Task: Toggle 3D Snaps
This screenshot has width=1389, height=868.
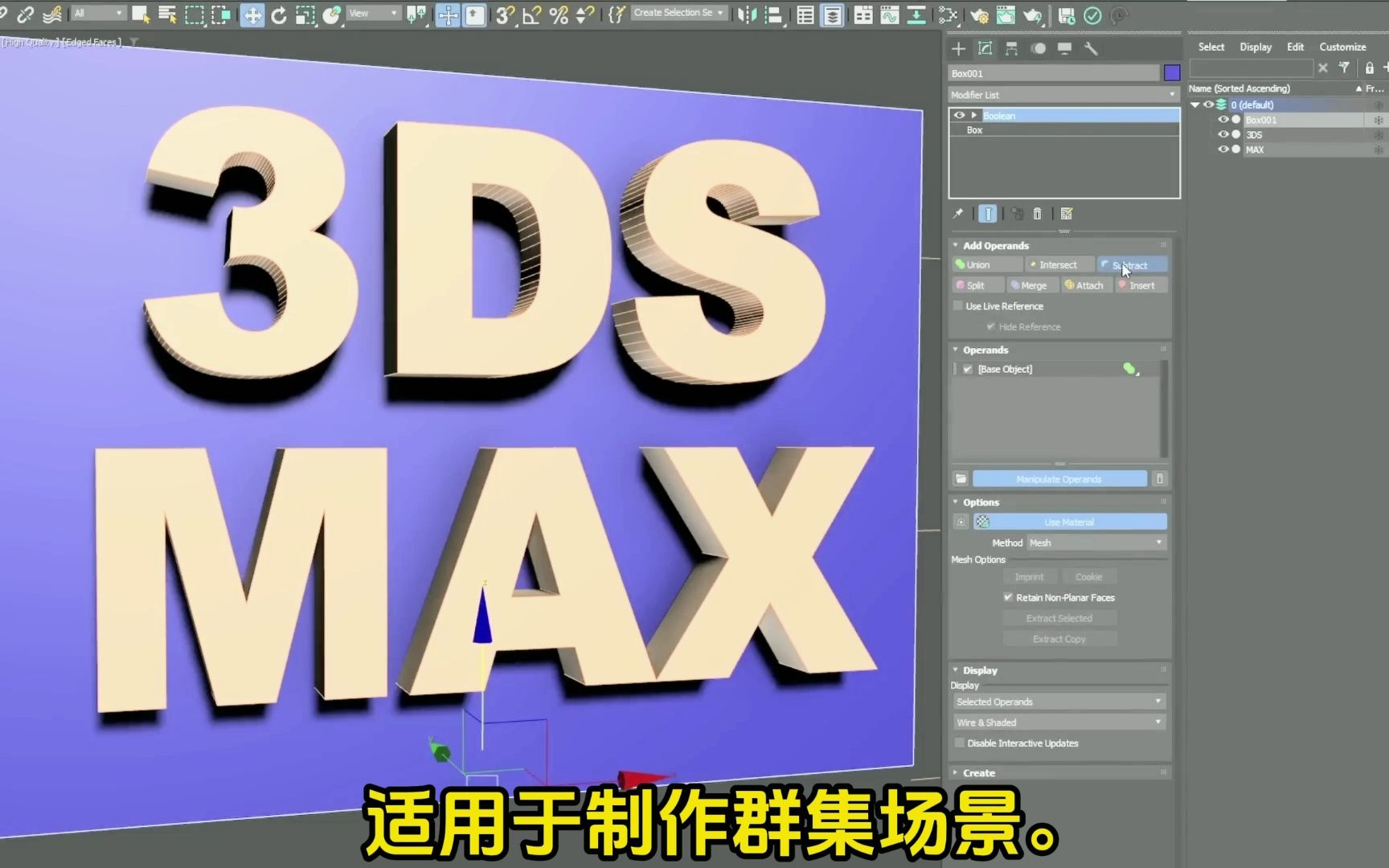Action: pyautogui.click(x=505, y=14)
